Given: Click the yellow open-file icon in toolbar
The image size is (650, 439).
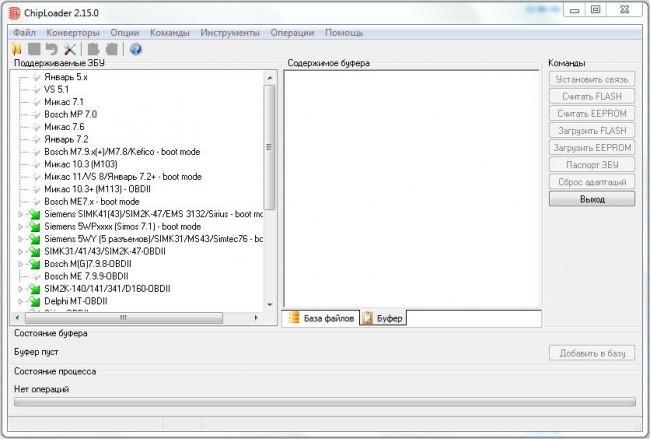Looking at the screenshot, I should 17,49.
